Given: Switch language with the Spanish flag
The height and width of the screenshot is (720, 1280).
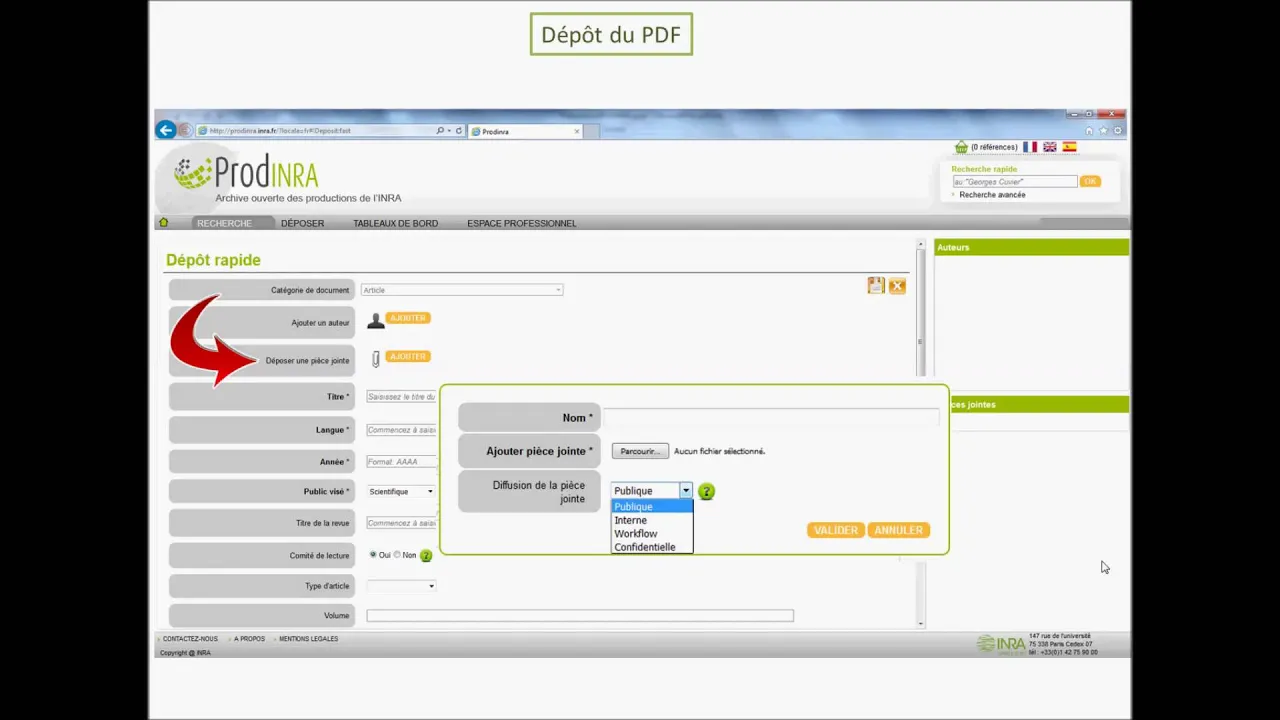Looking at the screenshot, I should 1069,147.
